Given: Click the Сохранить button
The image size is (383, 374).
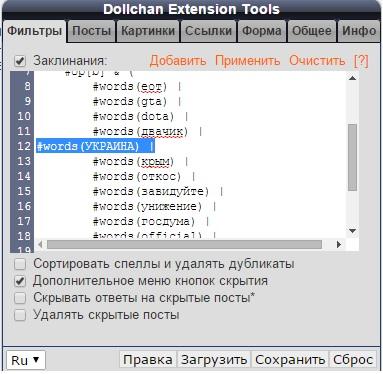Looking at the screenshot, I should point(290,360).
